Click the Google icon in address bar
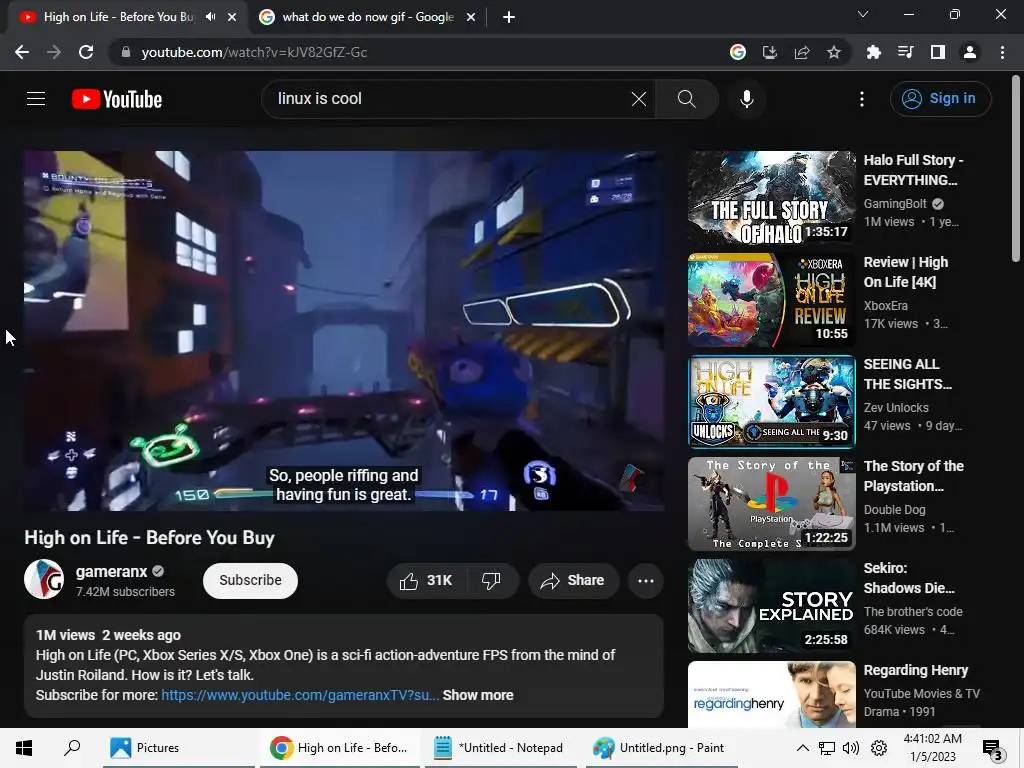This screenshot has width=1024, height=768. (738, 52)
